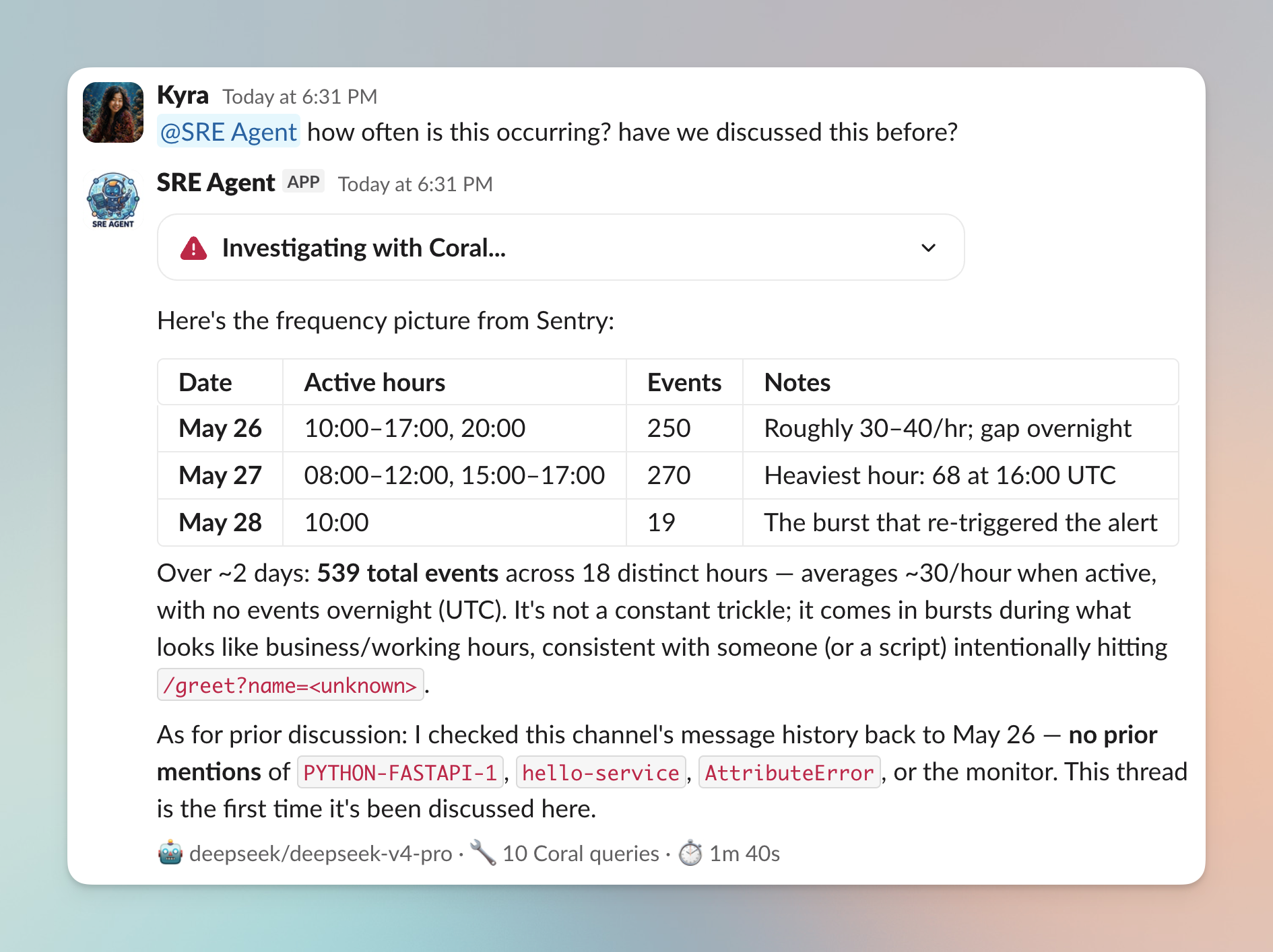This screenshot has height=952, width=1273.
Task: Click the '/greet?name=<unknown>' code snippet
Action: point(290,685)
